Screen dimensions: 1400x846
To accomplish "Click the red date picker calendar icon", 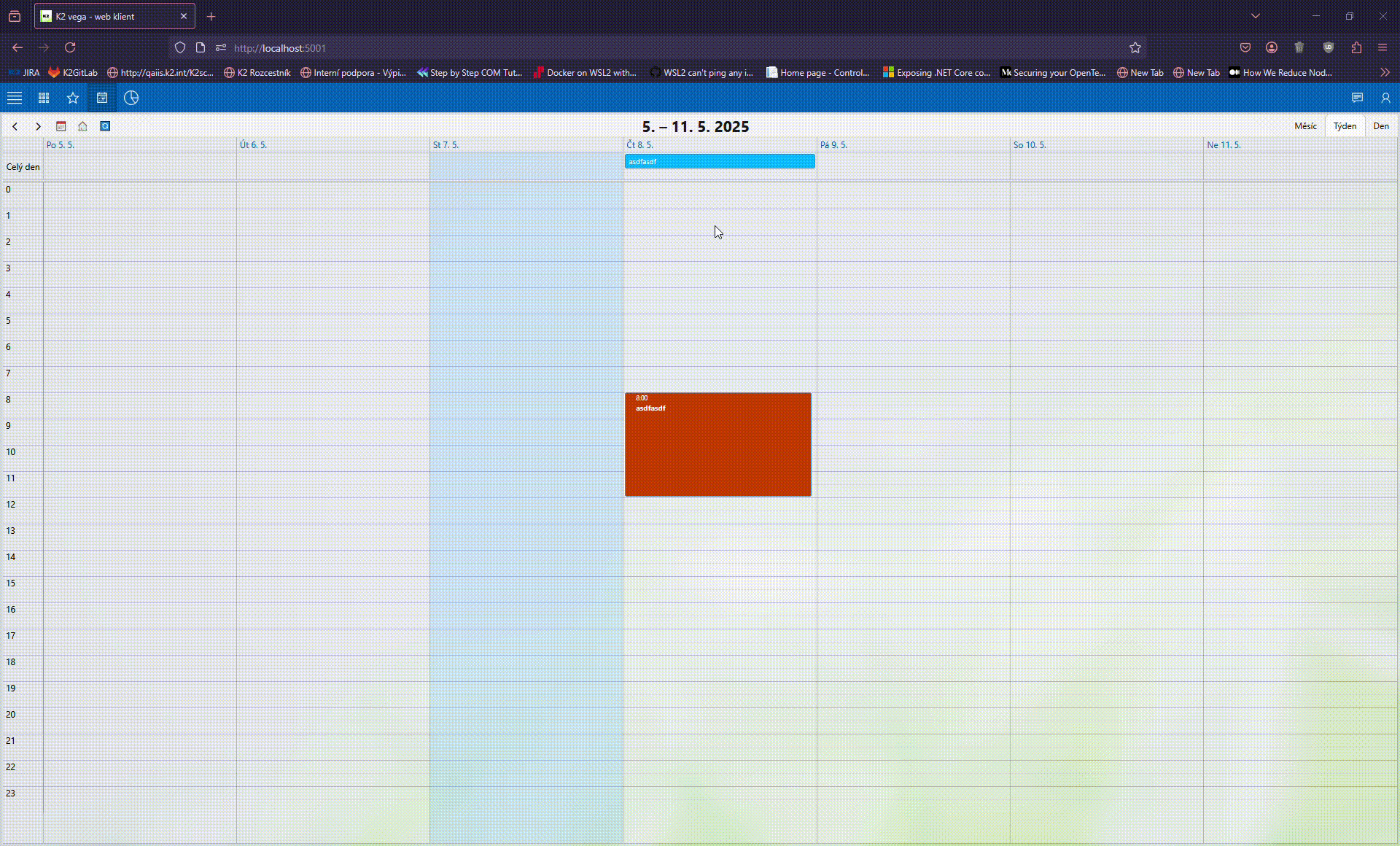I will [61, 126].
